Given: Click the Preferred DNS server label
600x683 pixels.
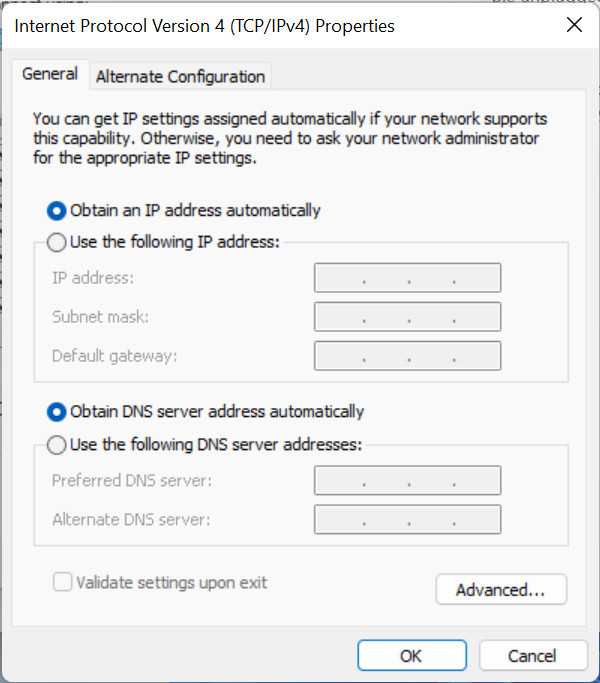Looking at the screenshot, I should 132,480.
